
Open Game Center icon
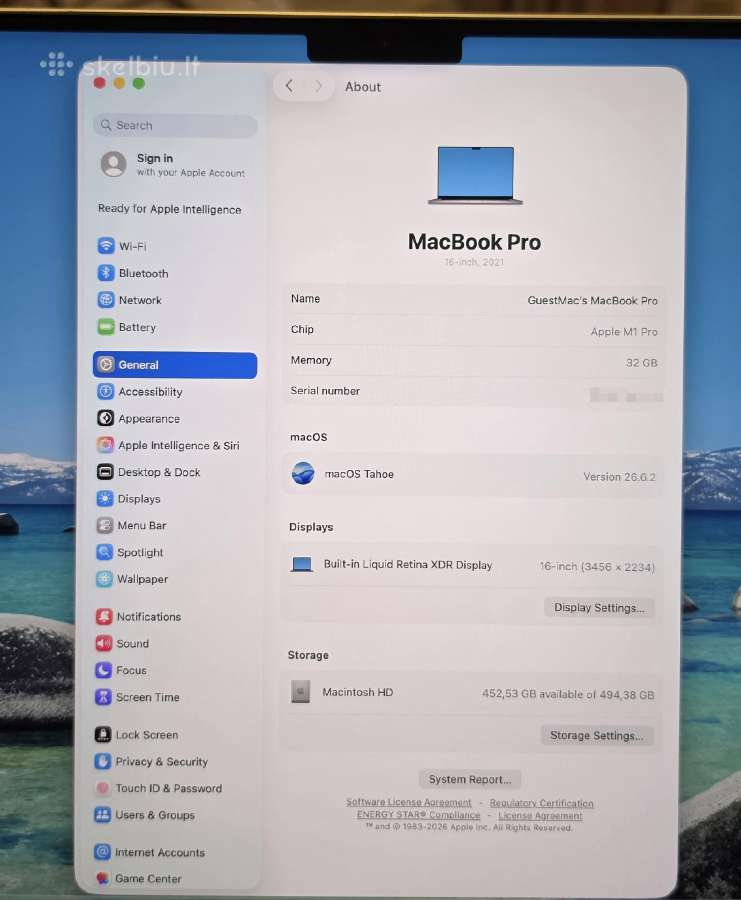[102, 878]
